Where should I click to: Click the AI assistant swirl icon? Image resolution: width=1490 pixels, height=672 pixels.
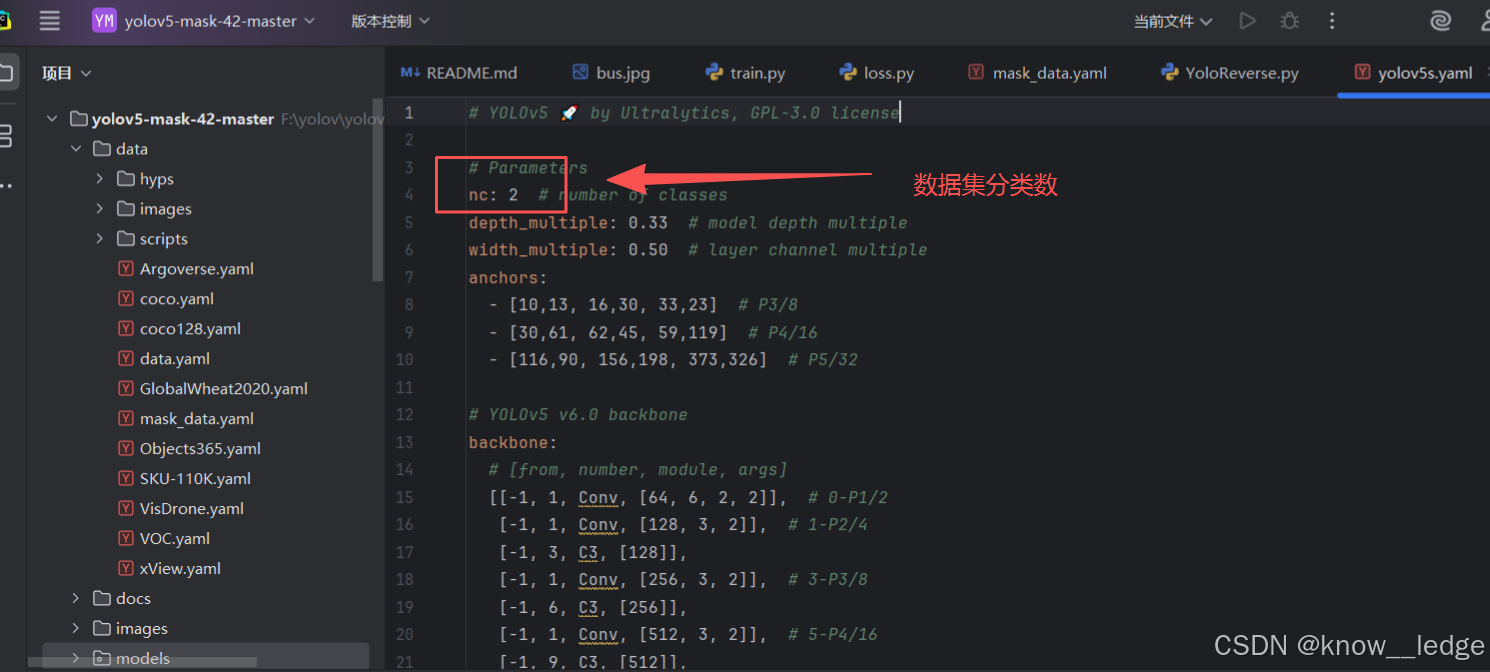click(1440, 20)
